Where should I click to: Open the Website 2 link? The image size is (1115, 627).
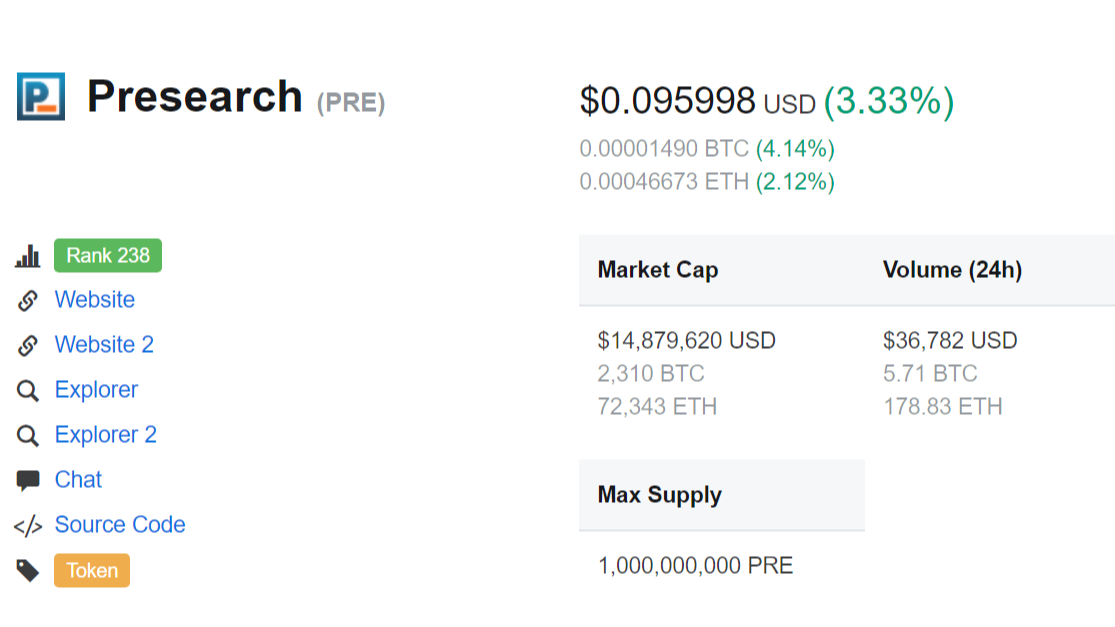click(104, 345)
